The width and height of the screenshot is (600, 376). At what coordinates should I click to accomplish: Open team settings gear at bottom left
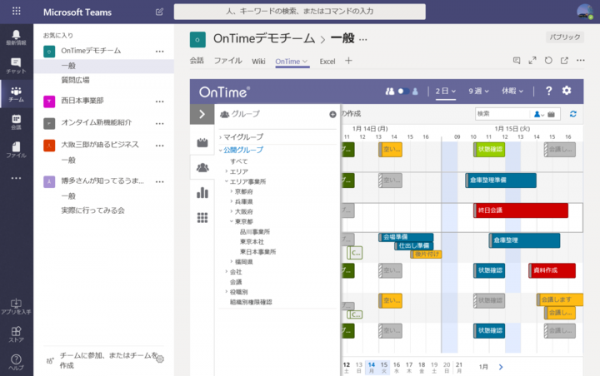pos(160,359)
